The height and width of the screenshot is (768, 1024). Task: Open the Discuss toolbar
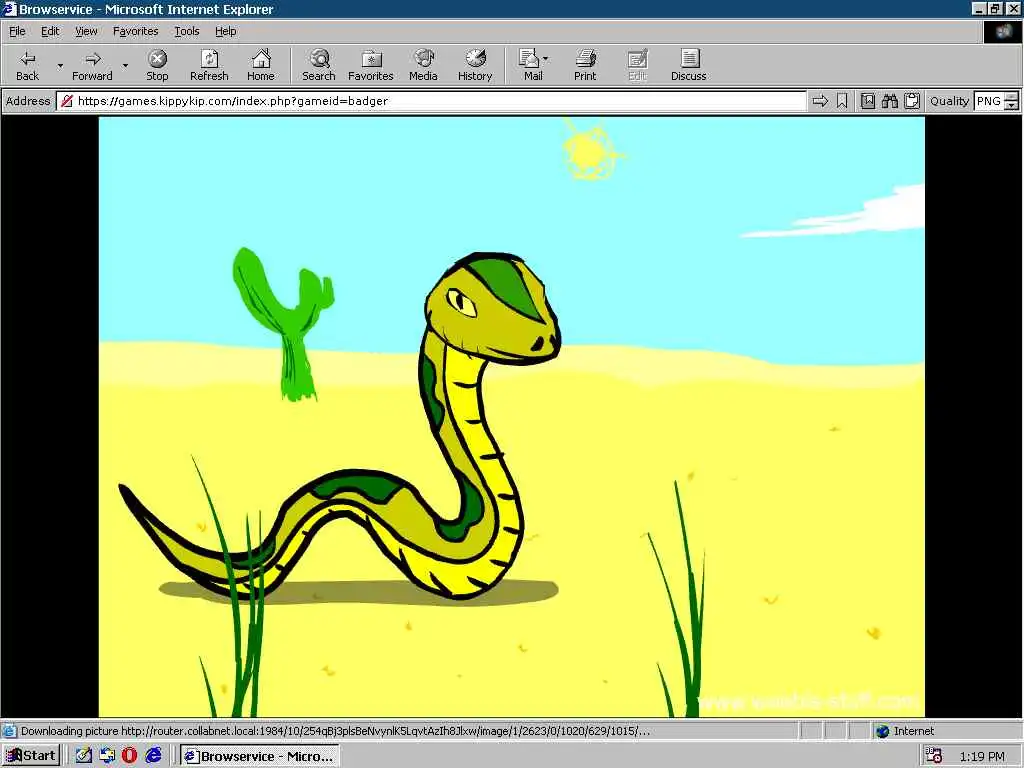point(688,65)
